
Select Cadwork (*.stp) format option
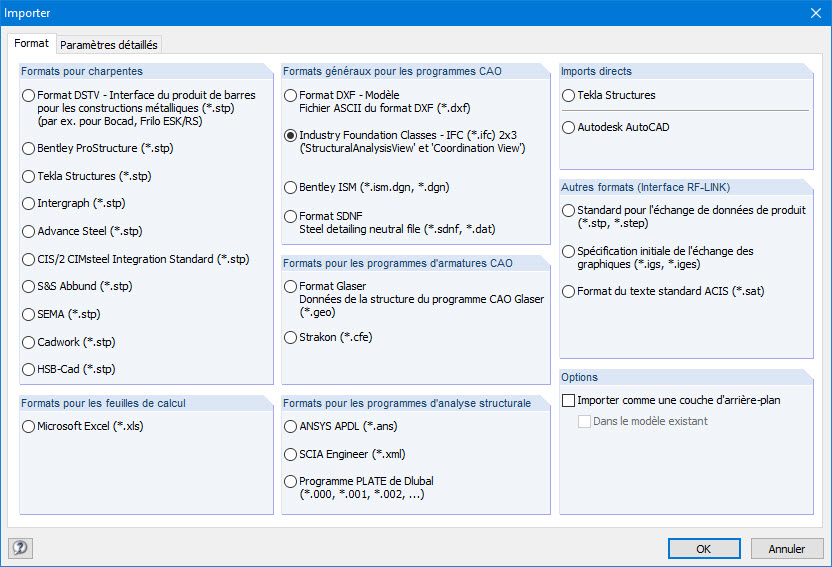coord(29,342)
